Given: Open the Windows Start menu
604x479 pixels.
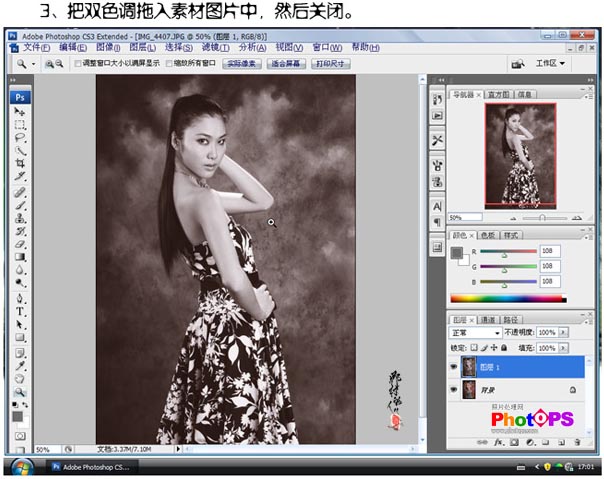Looking at the screenshot, I should pos(20,467).
